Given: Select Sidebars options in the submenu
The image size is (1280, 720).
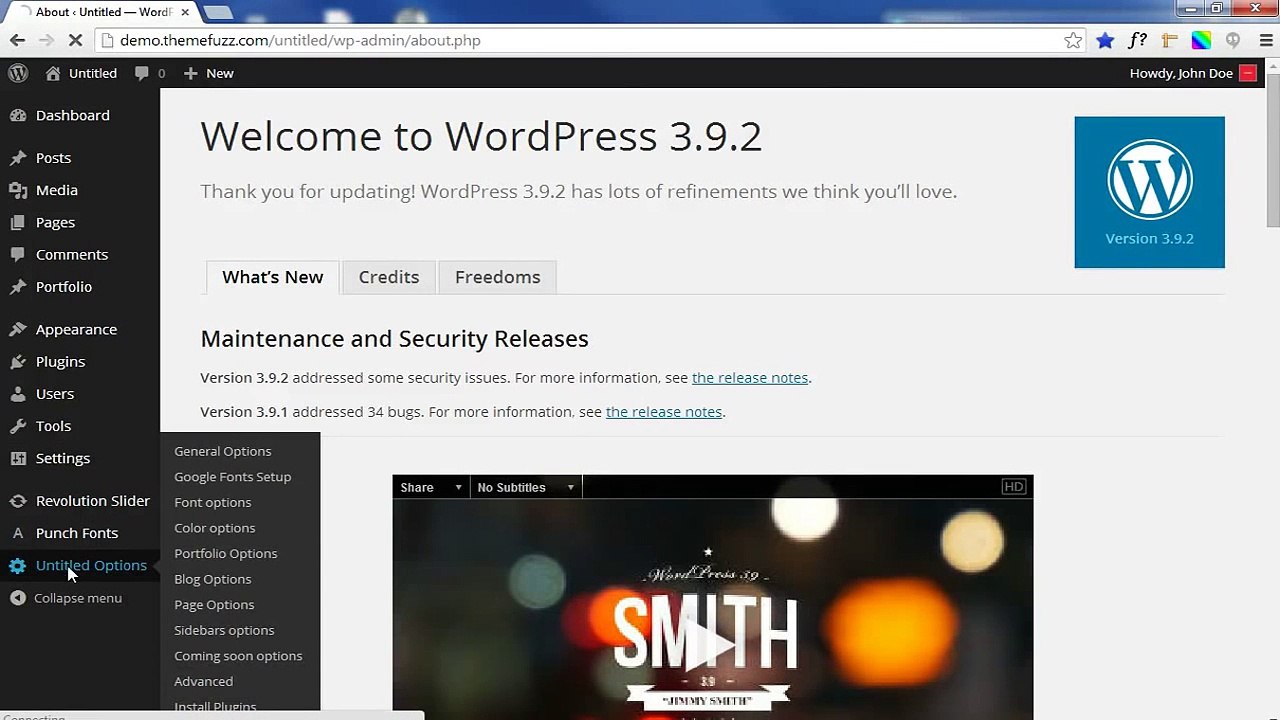Looking at the screenshot, I should (224, 630).
